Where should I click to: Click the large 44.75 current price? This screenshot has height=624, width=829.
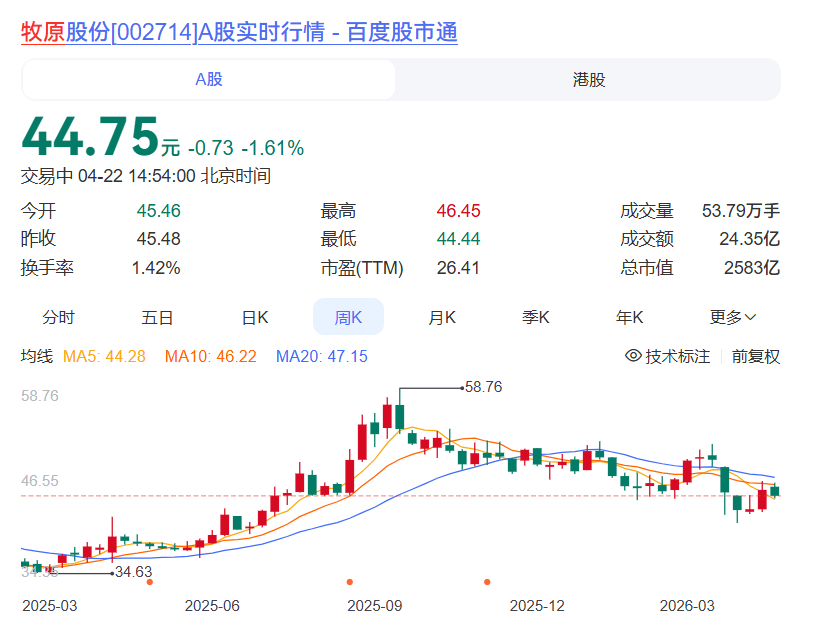point(90,136)
